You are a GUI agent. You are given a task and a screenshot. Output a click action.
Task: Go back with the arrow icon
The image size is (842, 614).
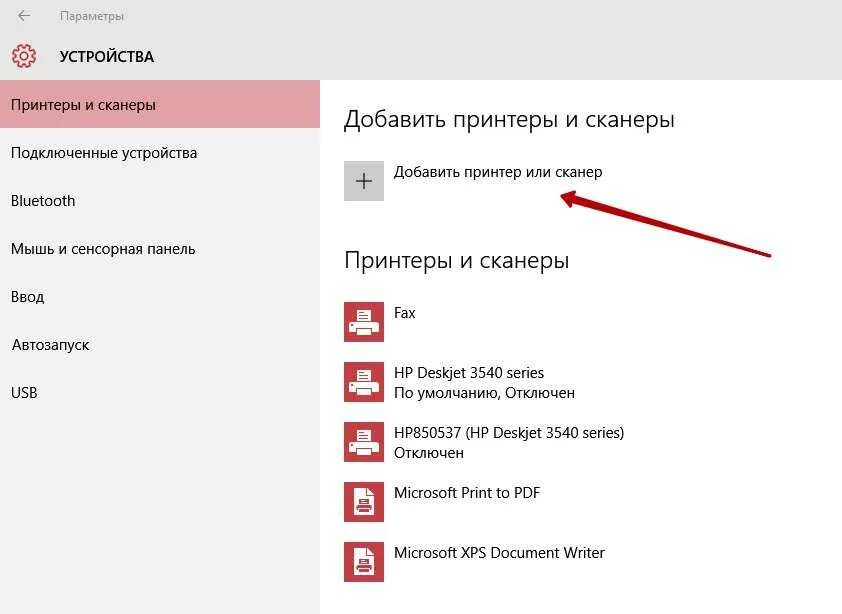point(24,16)
